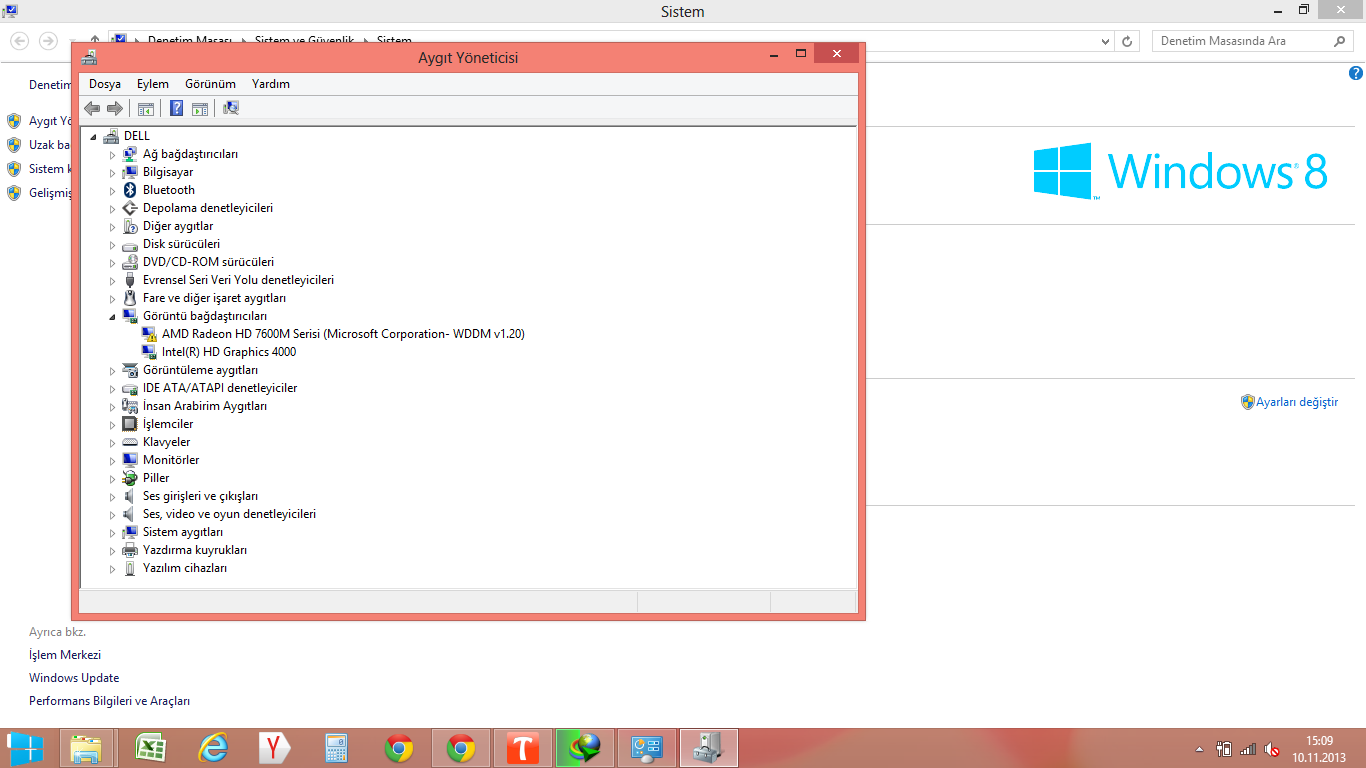
Task: Open the blue question mark Help toolbar icon
Action: (x=177, y=108)
